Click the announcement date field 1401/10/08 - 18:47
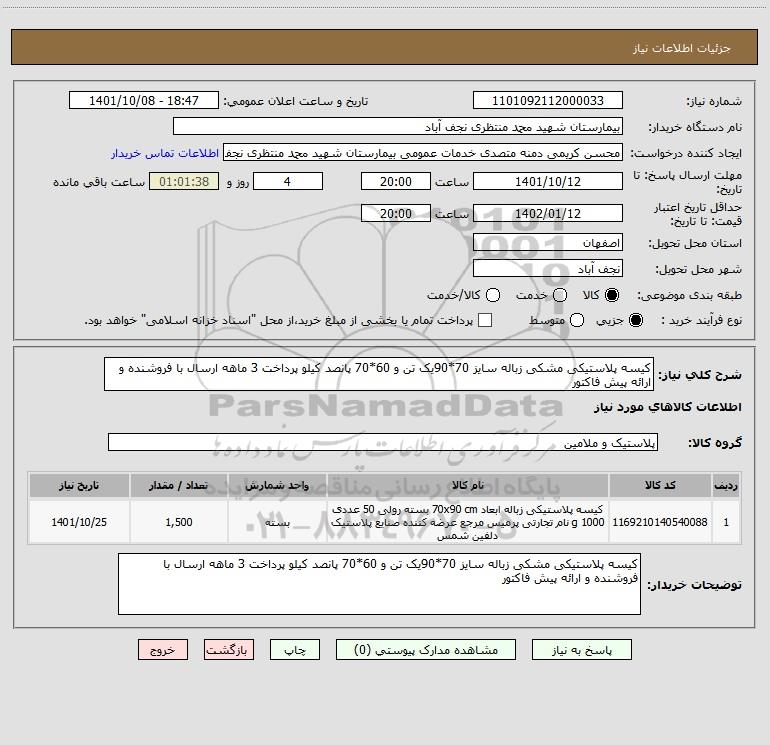This screenshot has width=770, height=745. pos(144,101)
